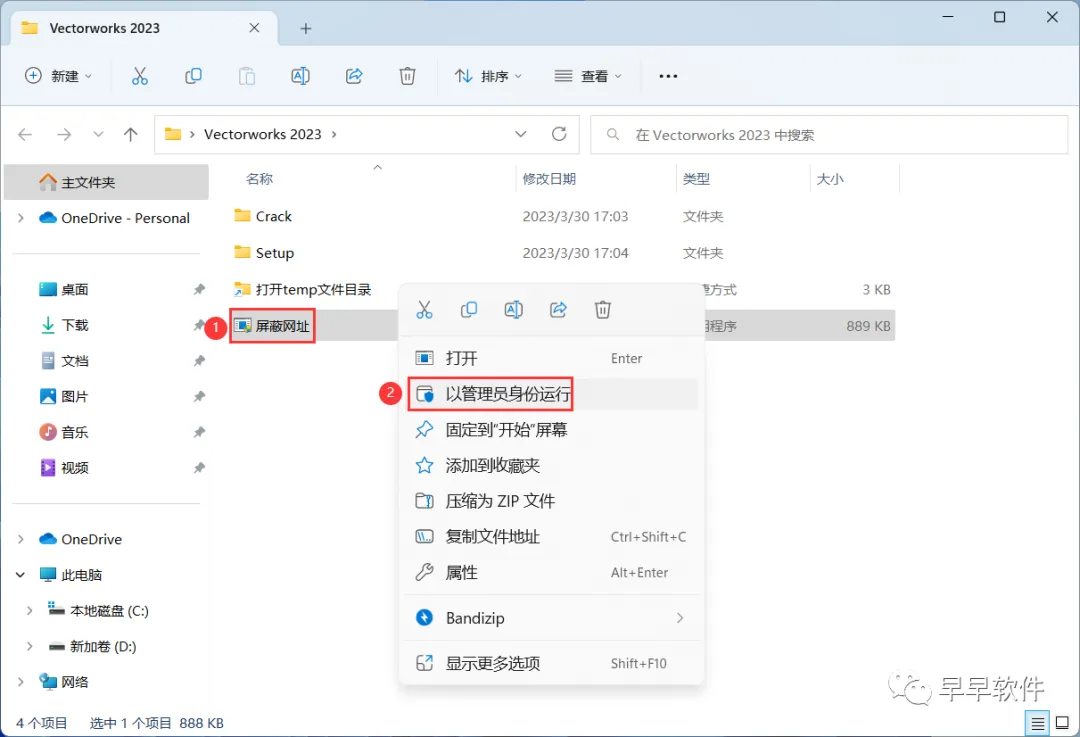Expand the OneDrive tree node
Viewport: 1080px width, 737px height.
coord(21,539)
